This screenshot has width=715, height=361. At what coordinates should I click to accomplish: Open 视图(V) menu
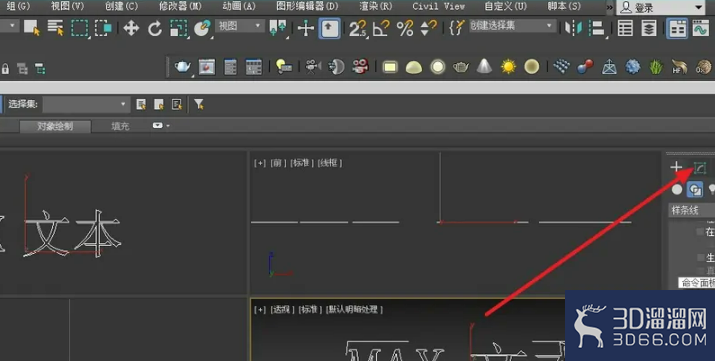point(67,6)
